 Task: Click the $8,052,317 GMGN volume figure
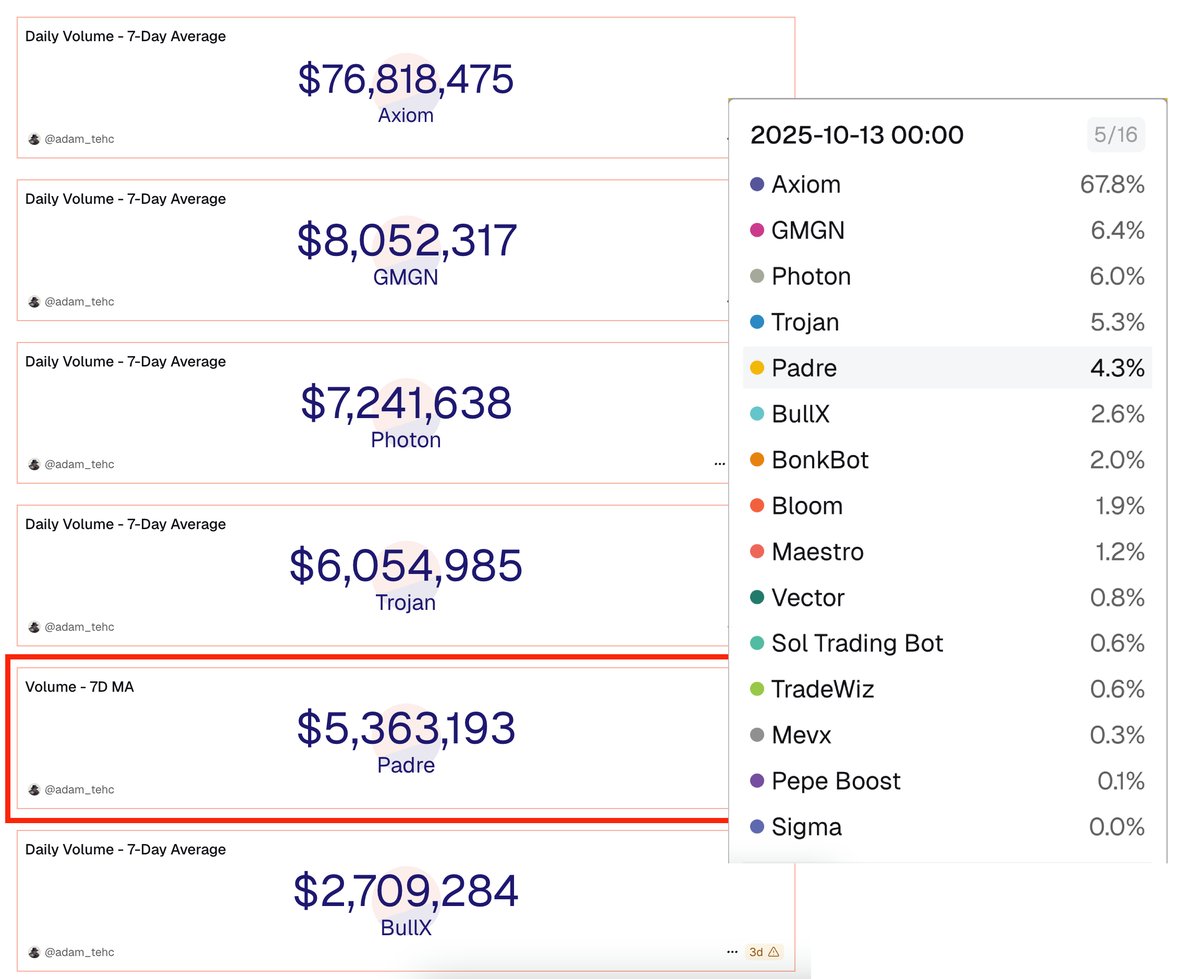[x=407, y=241]
